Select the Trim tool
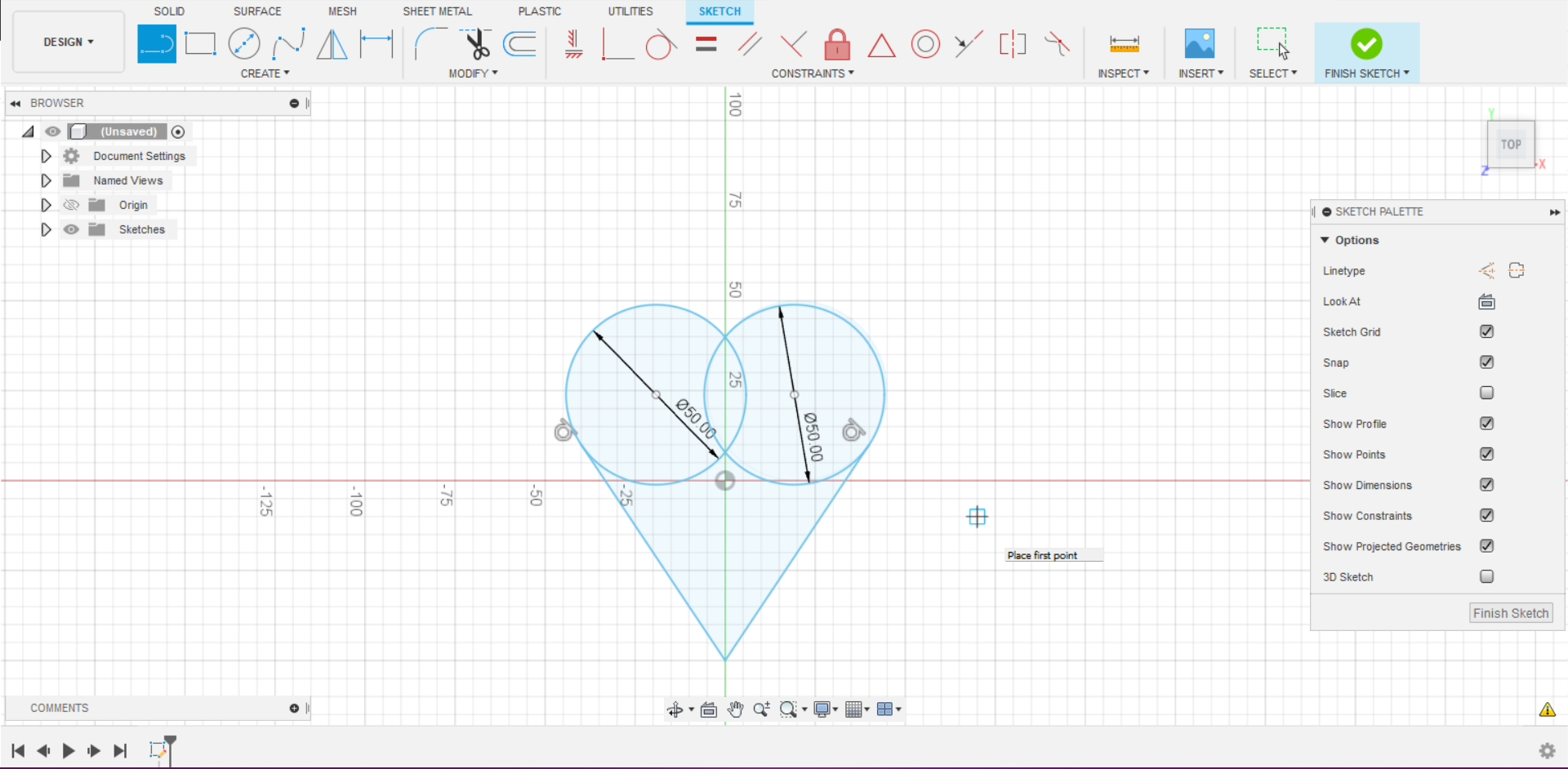 pyautogui.click(x=476, y=45)
